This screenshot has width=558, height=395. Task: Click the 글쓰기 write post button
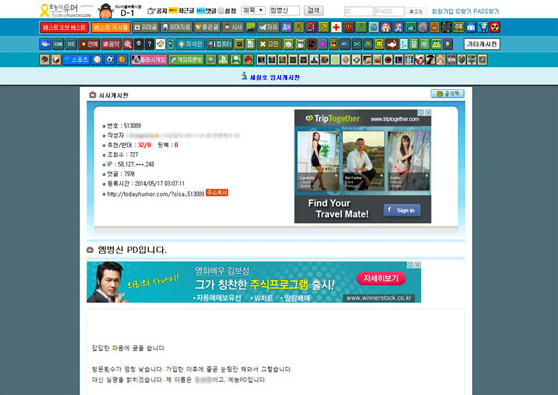coord(448,94)
